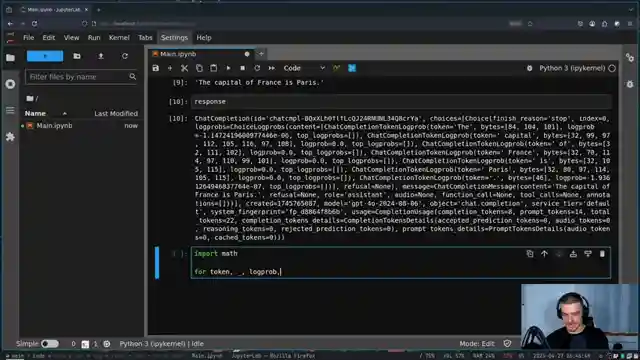Move the active cell up

point(544,254)
